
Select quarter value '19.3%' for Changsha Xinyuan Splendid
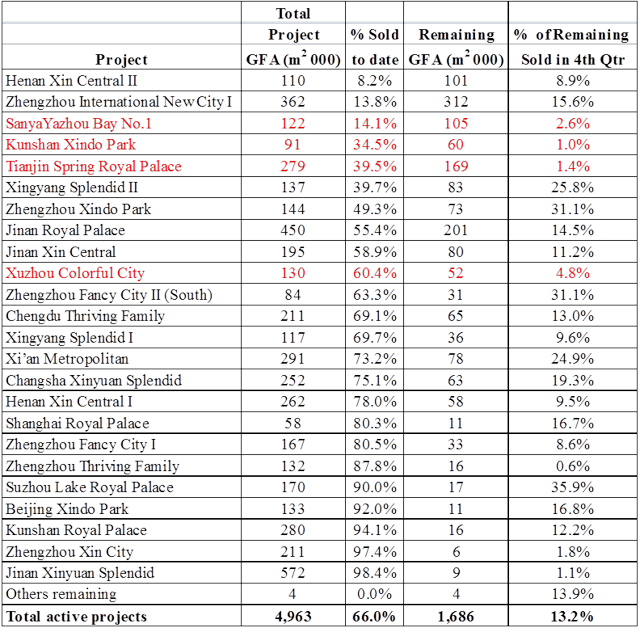(573, 381)
